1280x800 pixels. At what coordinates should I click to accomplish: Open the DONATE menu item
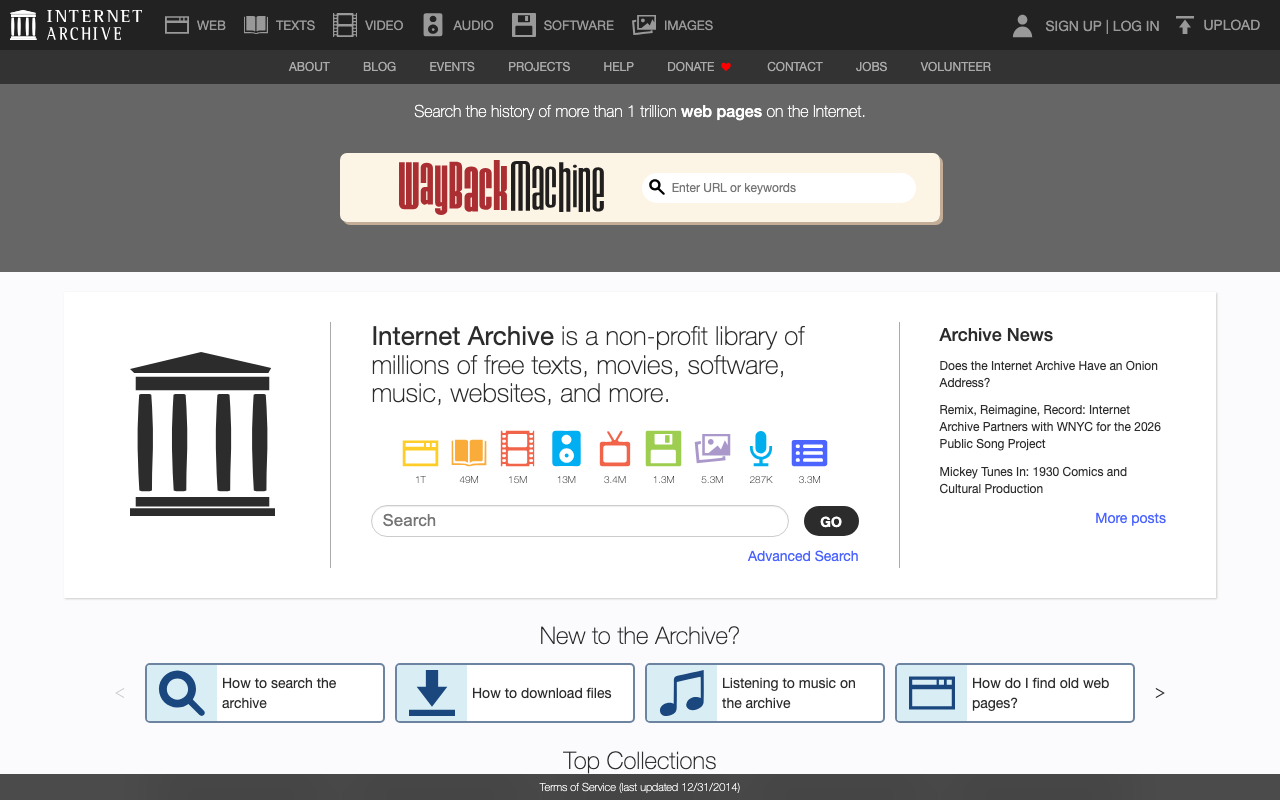coord(699,66)
